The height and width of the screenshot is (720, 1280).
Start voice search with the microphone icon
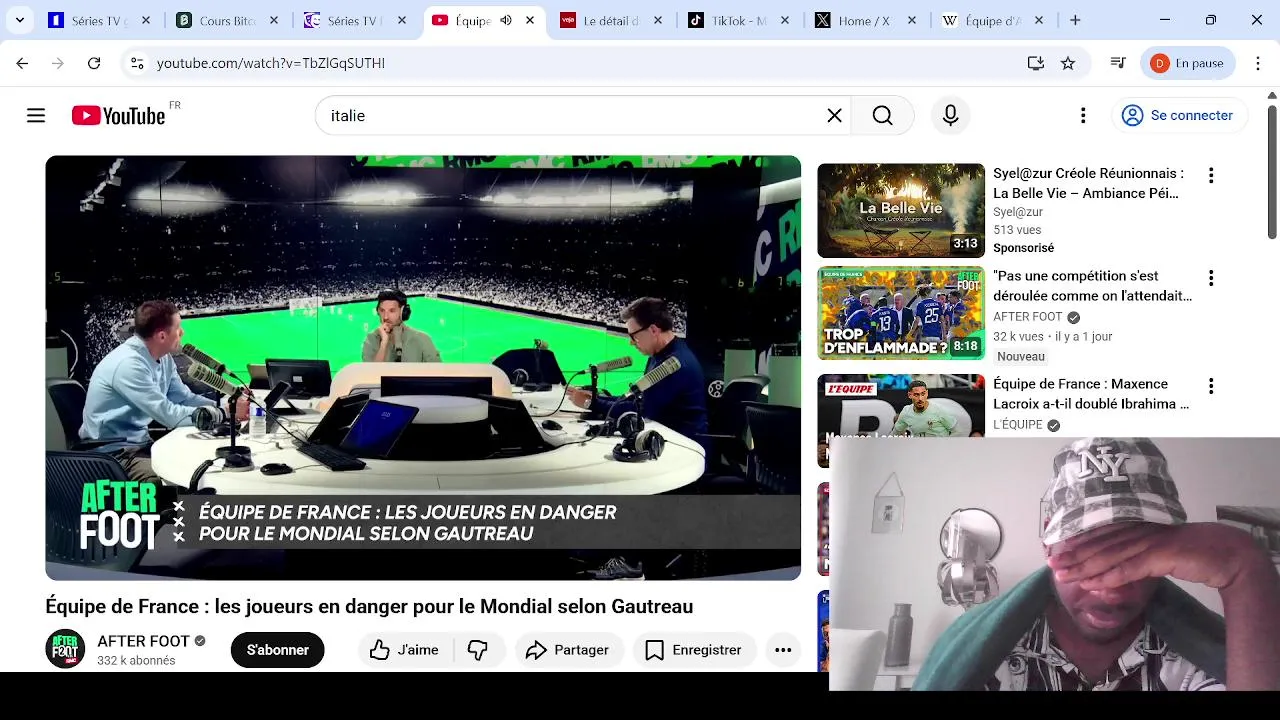(950, 116)
